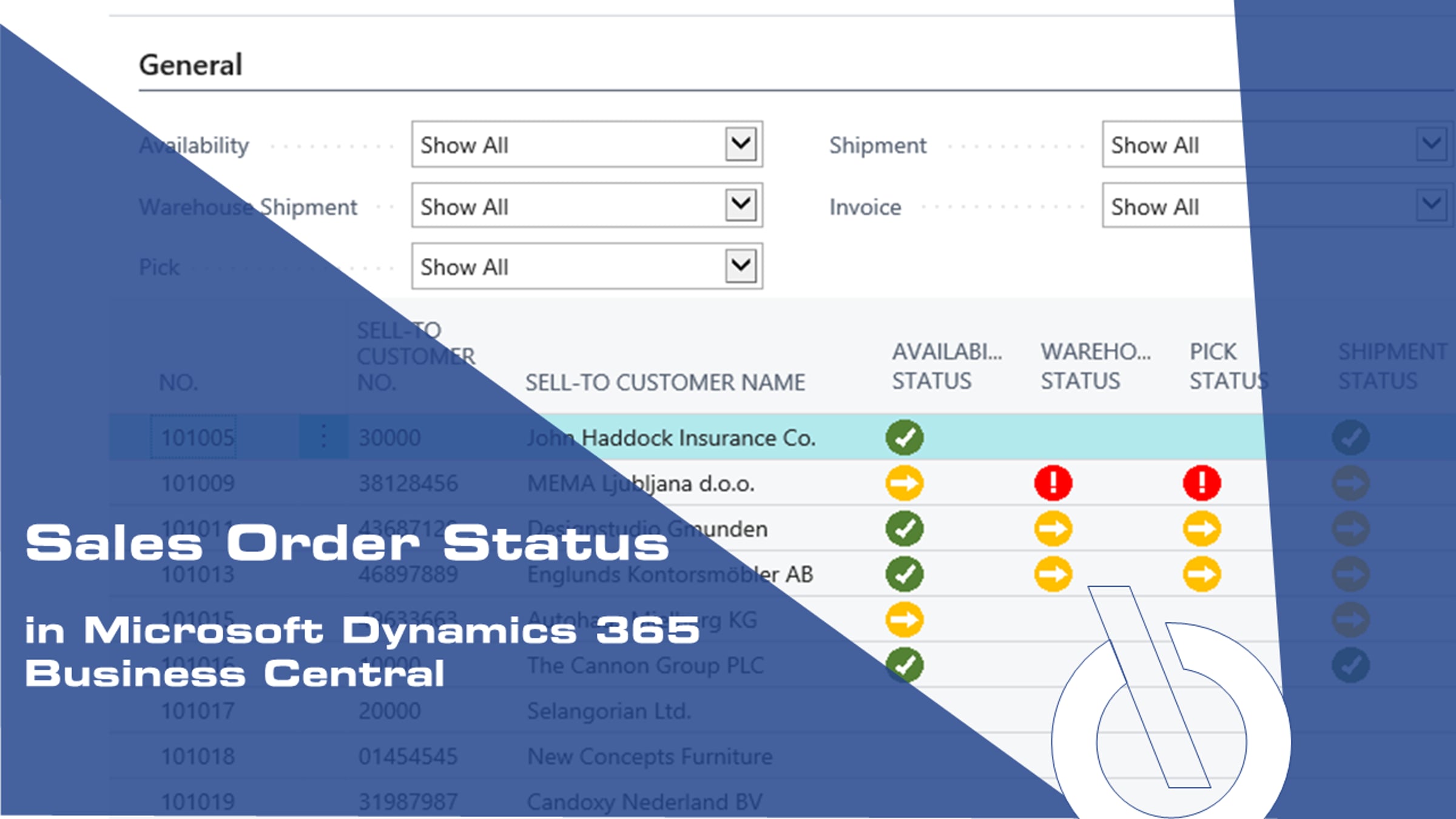Click the yellow availability arrow in row 101015

click(904, 619)
